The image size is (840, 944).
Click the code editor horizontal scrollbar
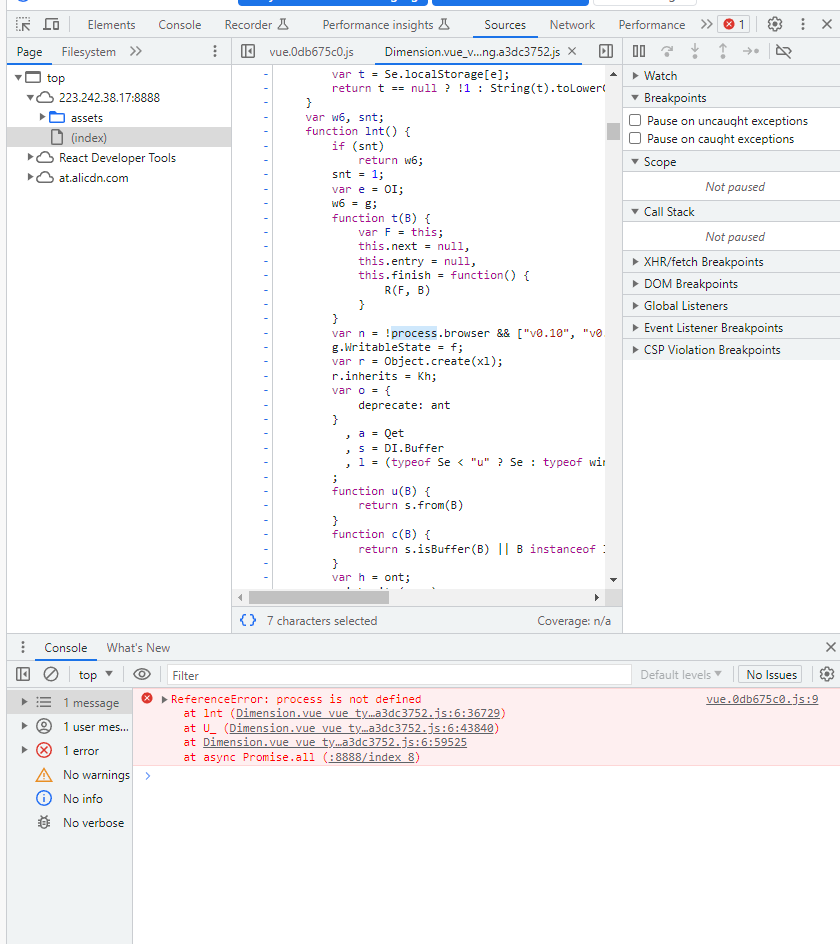point(319,598)
